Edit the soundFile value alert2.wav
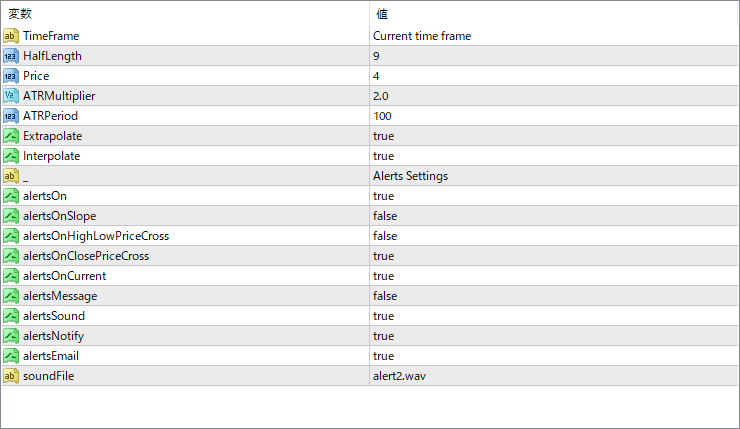 click(554, 376)
